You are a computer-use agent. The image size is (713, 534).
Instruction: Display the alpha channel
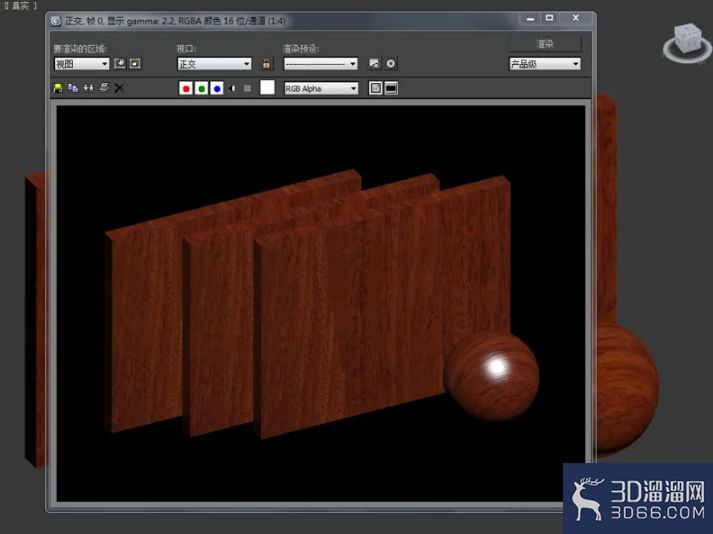[x=232, y=88]
